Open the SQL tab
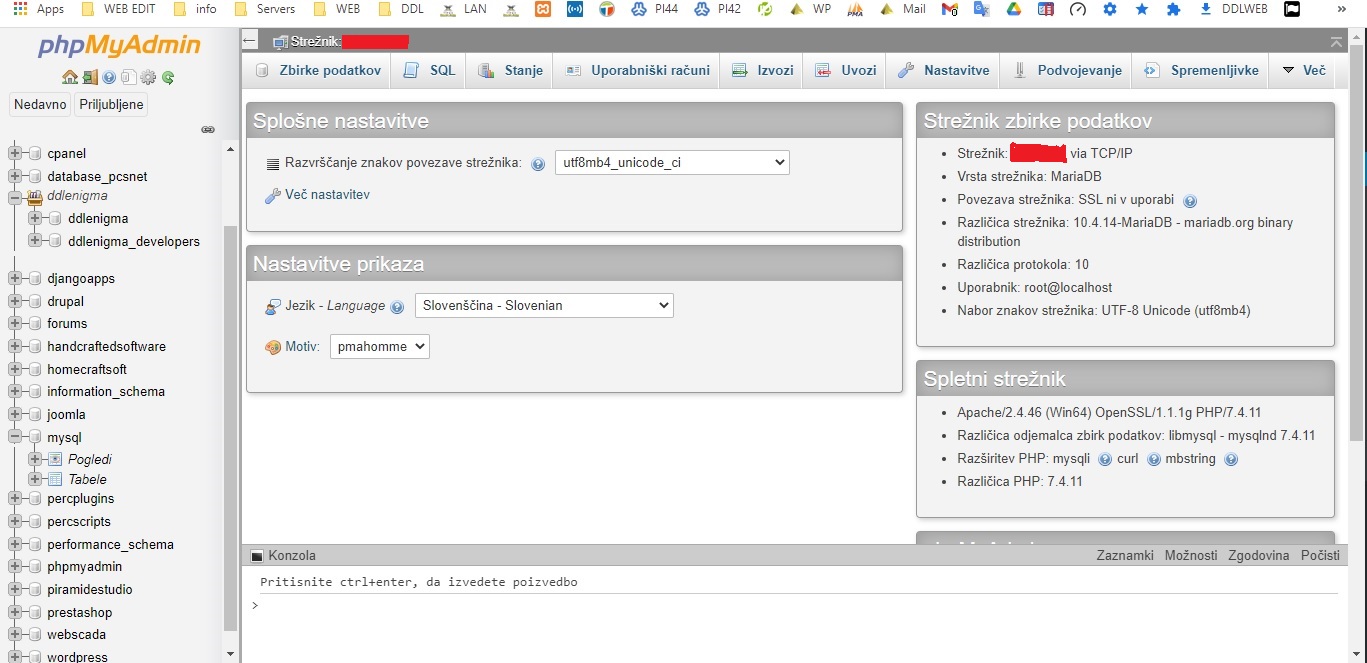 [430, 70]
